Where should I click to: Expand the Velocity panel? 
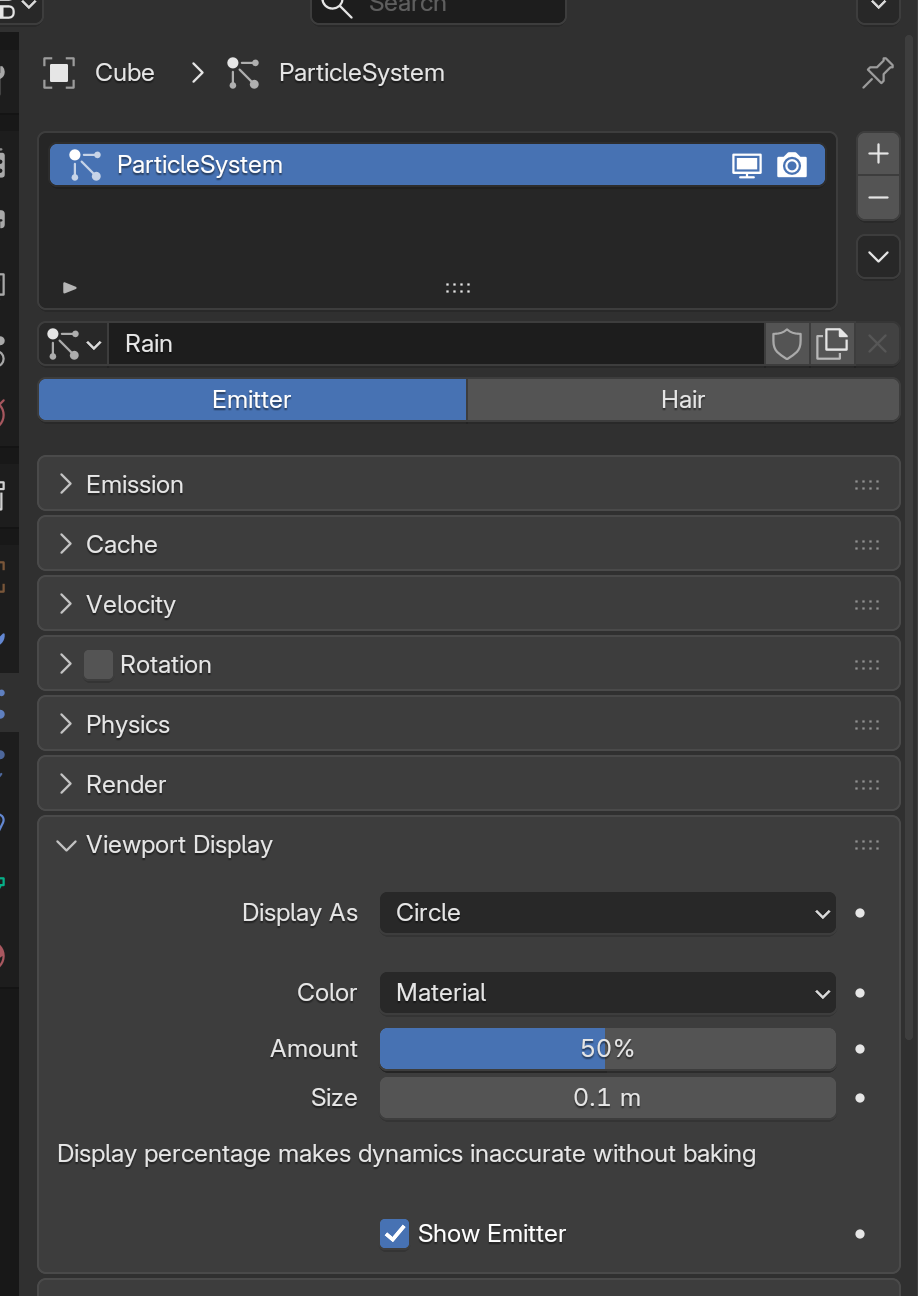point(66,605)
